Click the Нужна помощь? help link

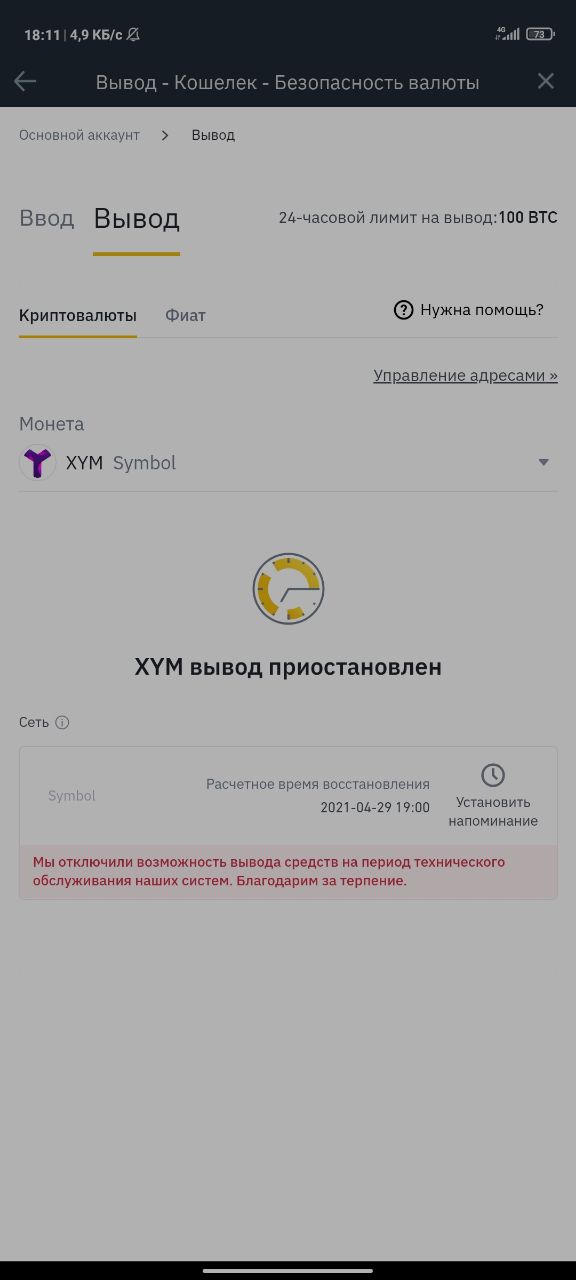(x=482, y=310)
